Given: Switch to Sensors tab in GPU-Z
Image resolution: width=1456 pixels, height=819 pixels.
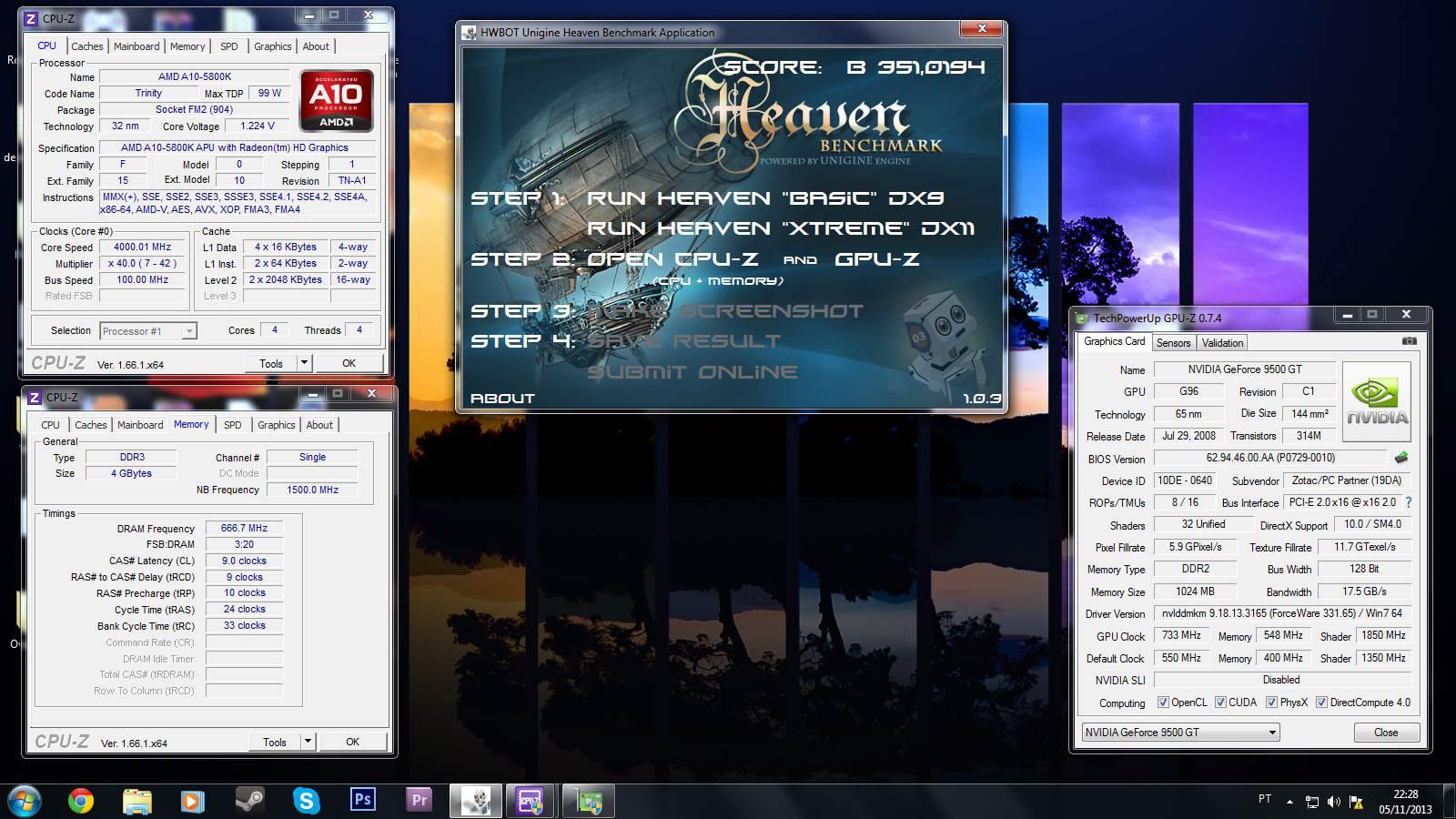Looking at the screenshot, I should pyautogui.click(x=1173, y=343).
